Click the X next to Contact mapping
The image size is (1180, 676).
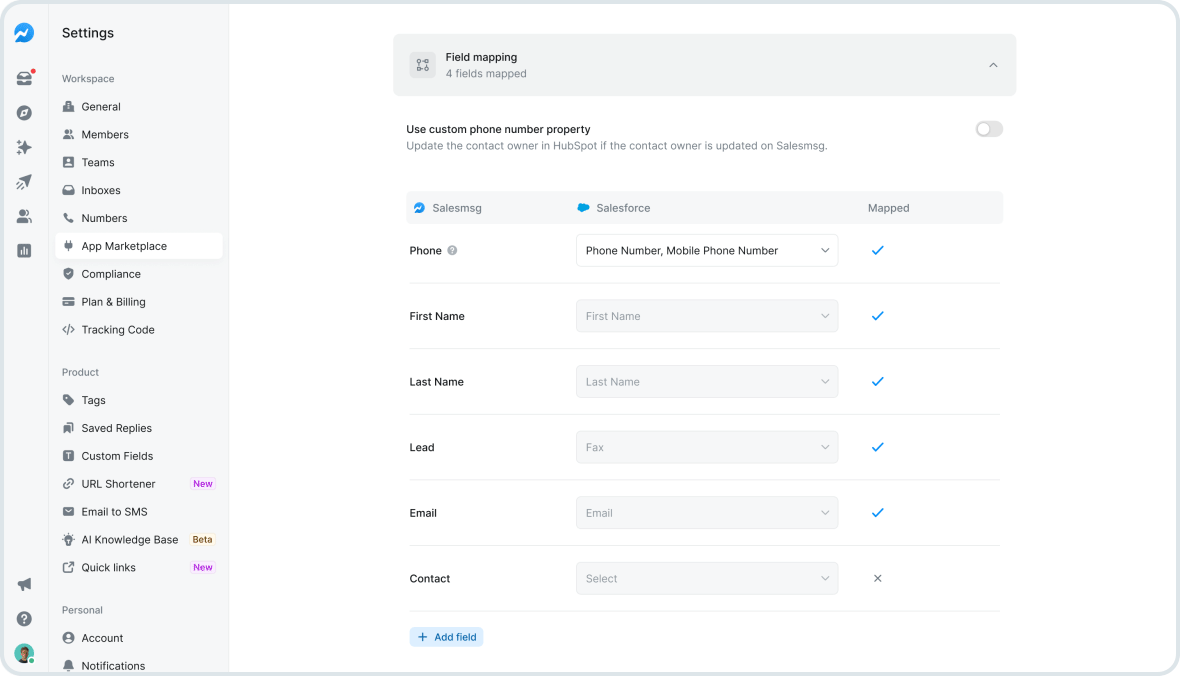877,577
